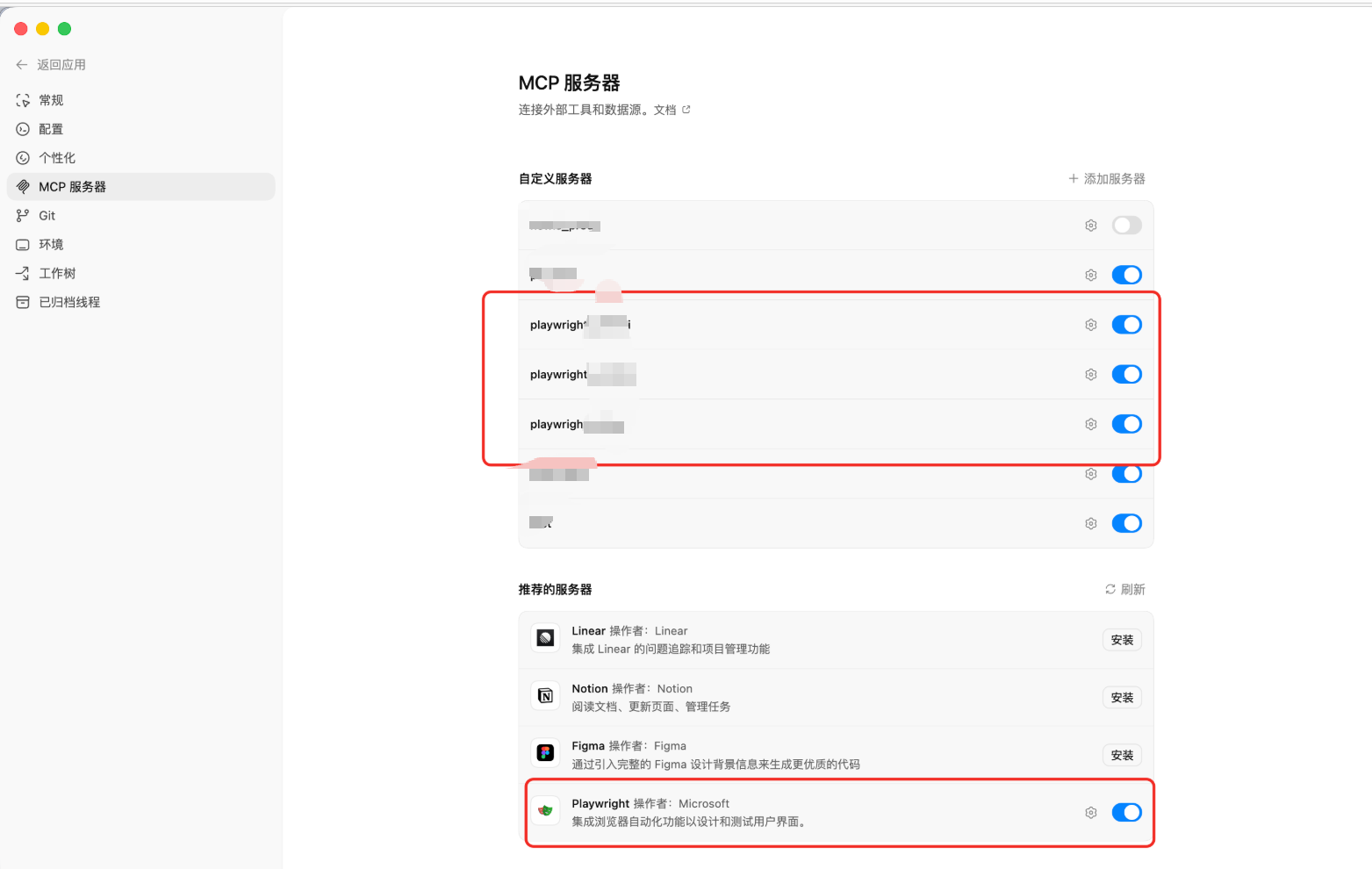The height and width of the screenshot is (869, 1372).
Task: Click 添加服务器 to add a server
Action: coord(1106,179)
